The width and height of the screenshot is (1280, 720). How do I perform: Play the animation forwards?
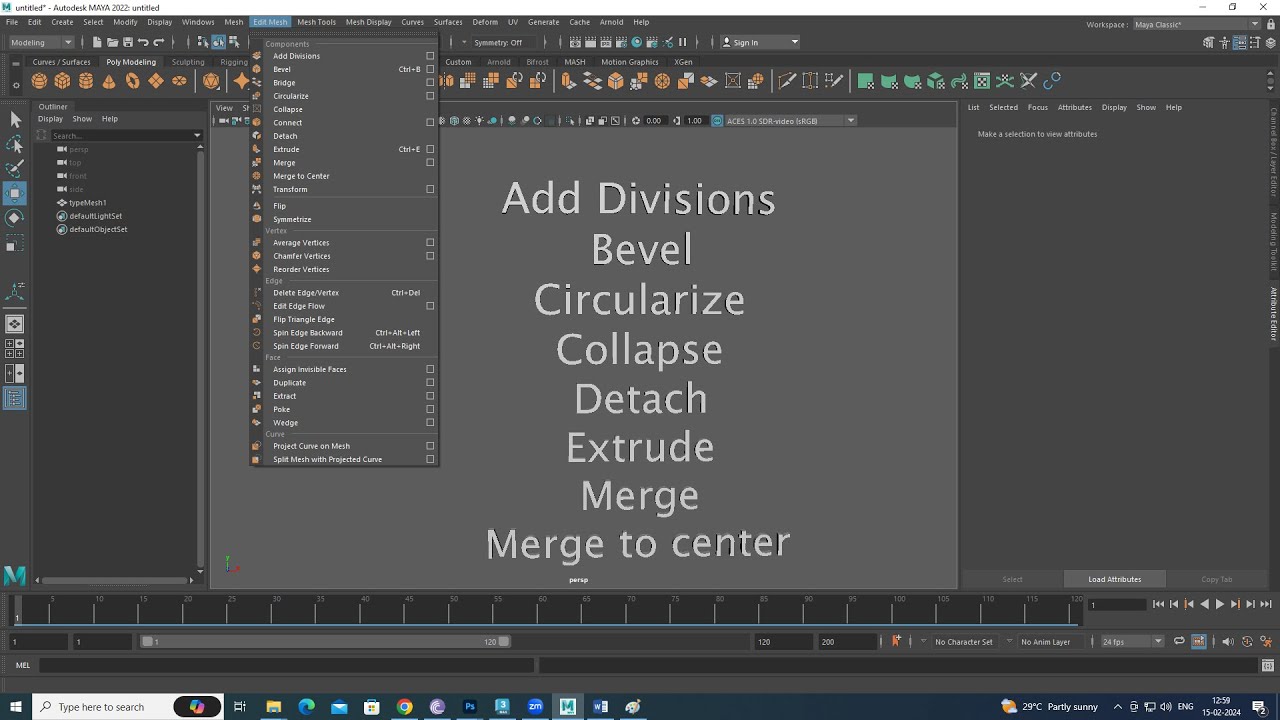coord(1219,604)
